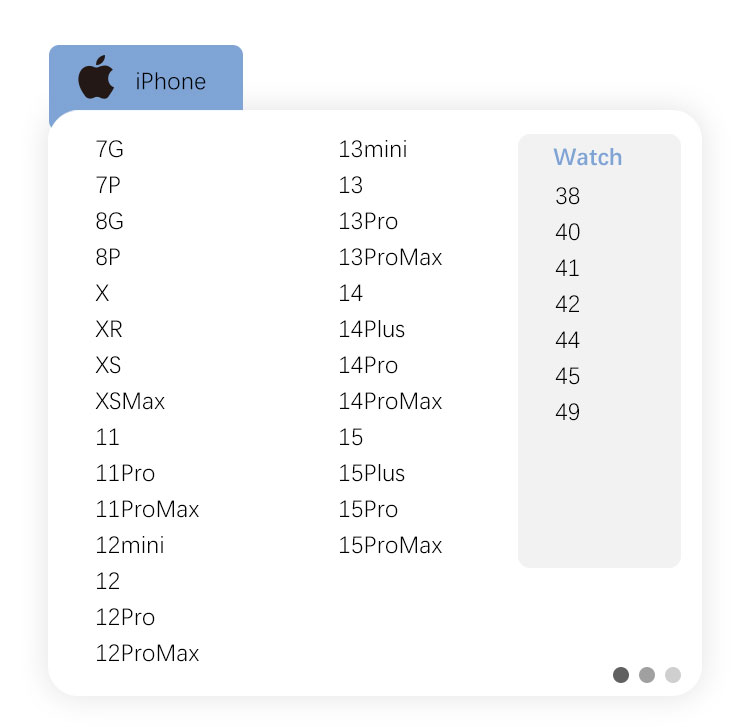Select the 11ProMax entry
750x727 pixels.
(147, 510)
